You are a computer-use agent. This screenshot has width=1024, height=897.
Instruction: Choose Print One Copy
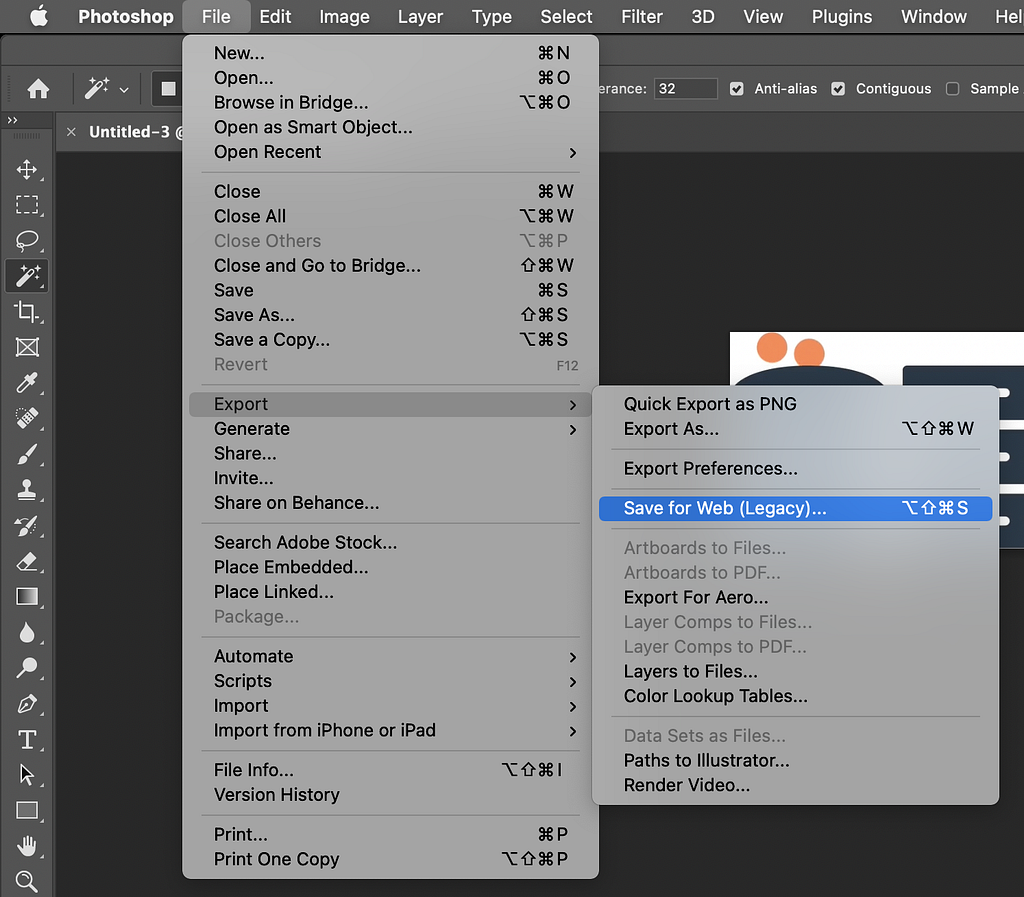[391, 860]
